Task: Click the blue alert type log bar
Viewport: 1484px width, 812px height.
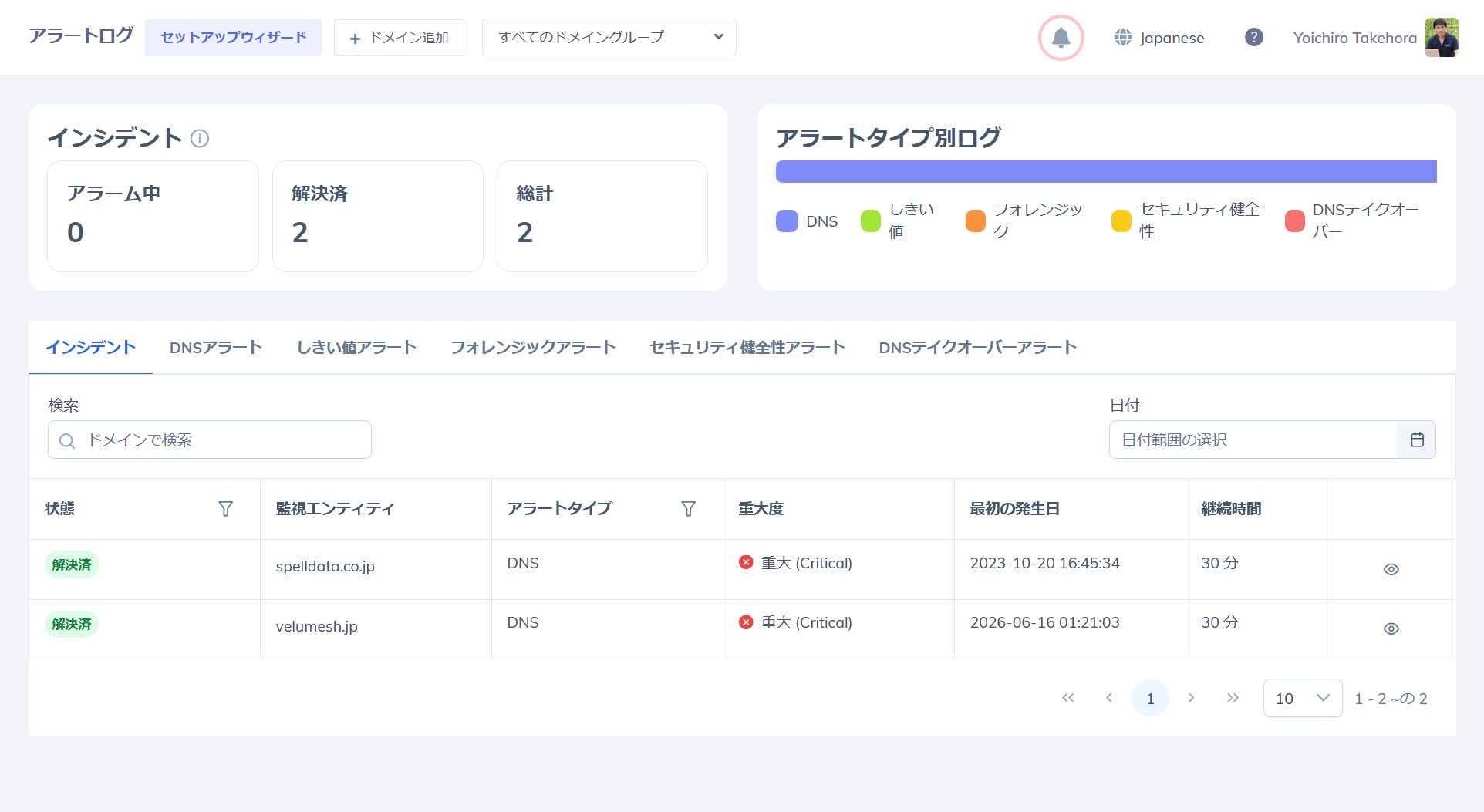Action: pyautogui.click(x=1106, y=171)
